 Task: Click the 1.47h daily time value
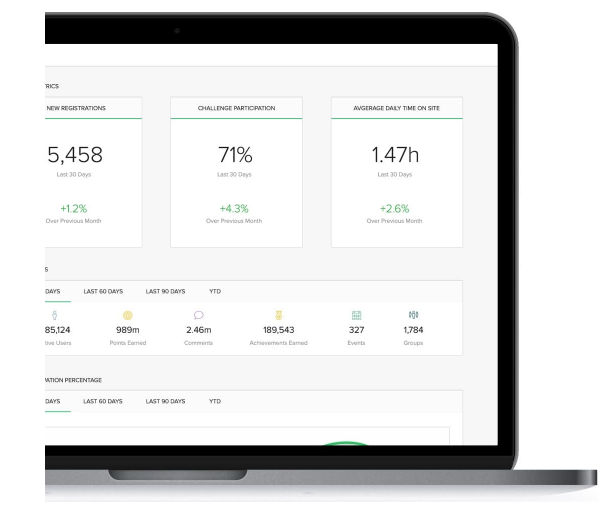point(396,155)
